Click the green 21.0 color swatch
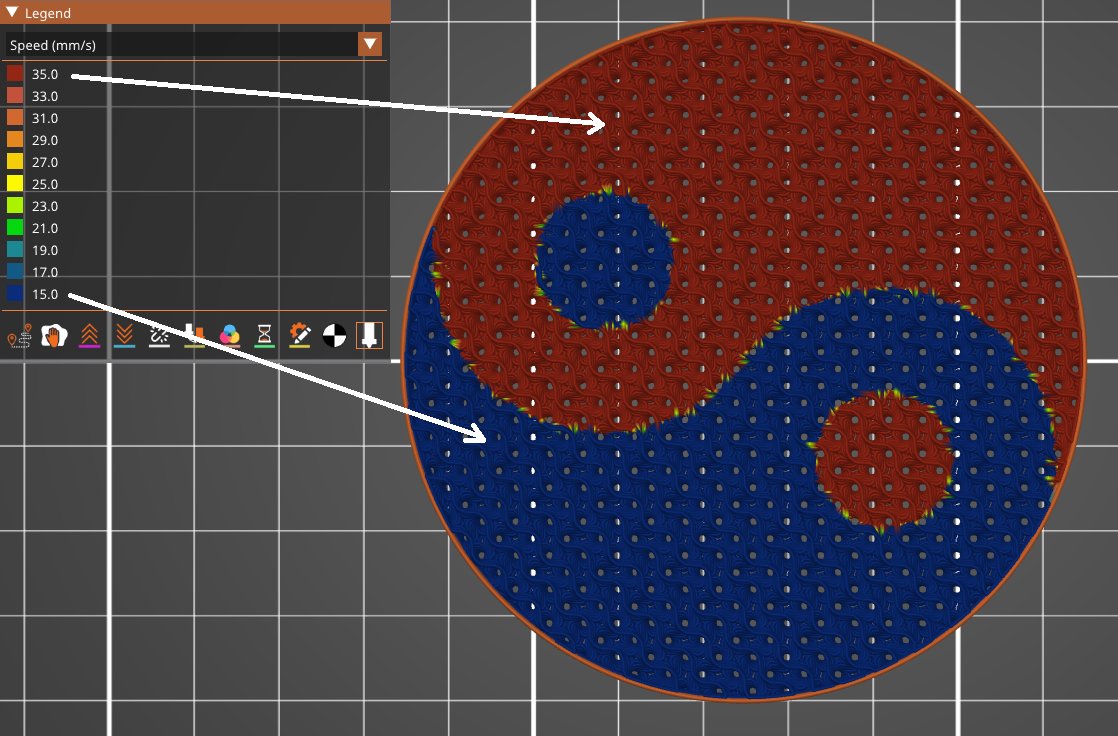The height and width of the screenshot is (736, 1118). coord(15,228)
